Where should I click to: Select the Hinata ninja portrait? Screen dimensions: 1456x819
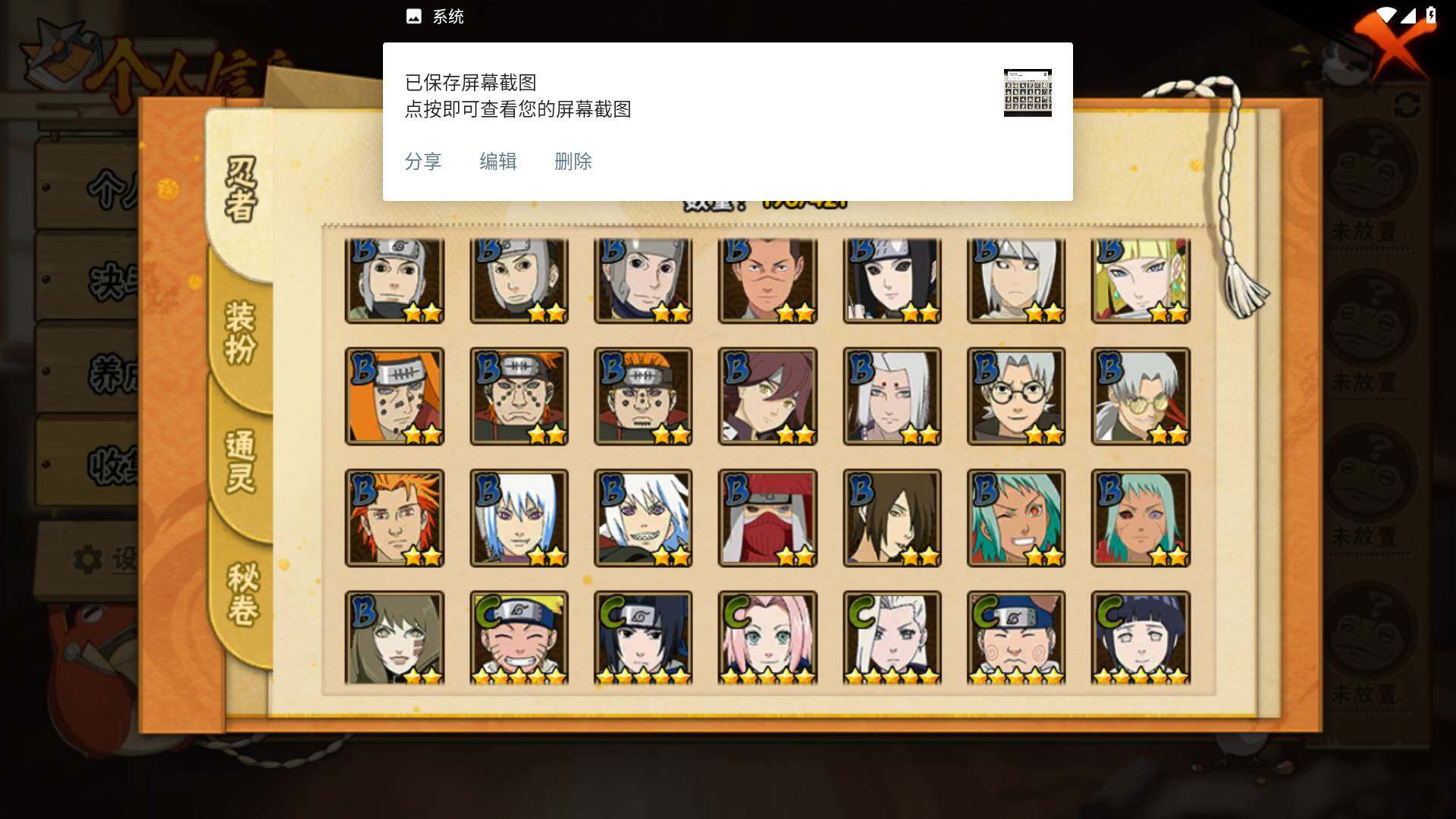pyautogui.click(x=1141, y=638)
